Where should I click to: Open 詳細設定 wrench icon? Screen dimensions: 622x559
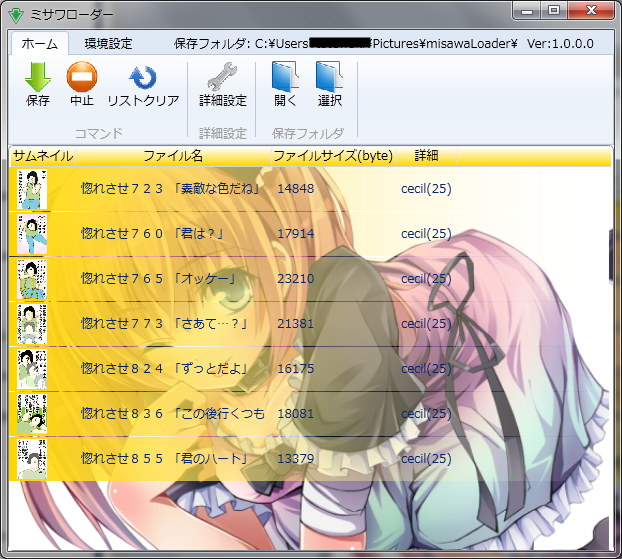click(x=223, y=77)
